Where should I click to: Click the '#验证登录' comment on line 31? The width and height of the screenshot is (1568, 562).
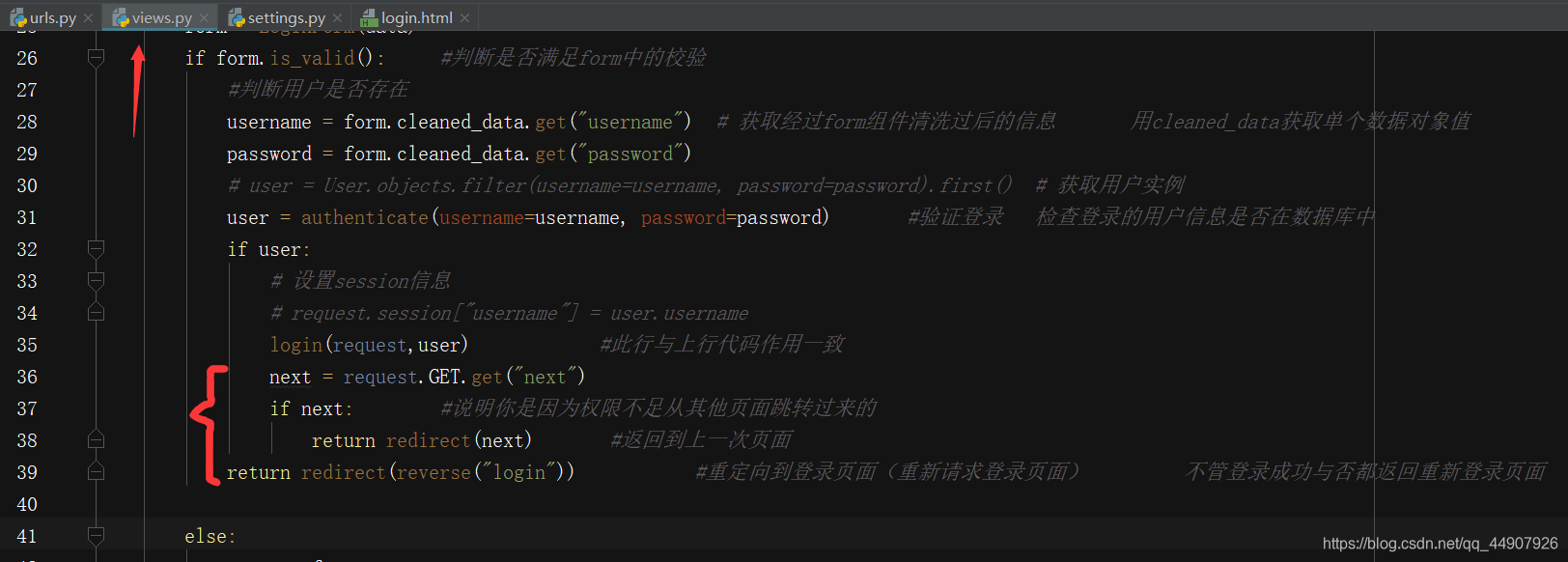[x=956, y=217]
